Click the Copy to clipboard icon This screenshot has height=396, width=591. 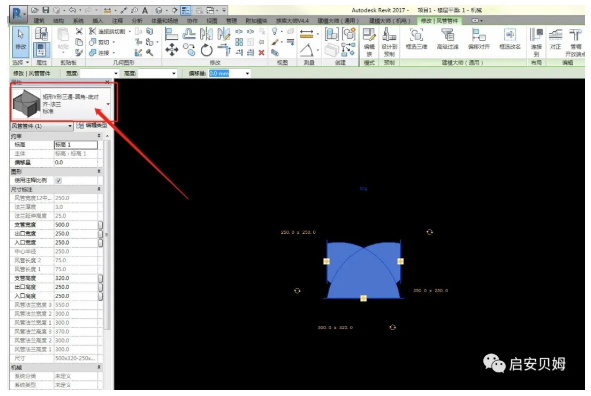[x=79, y=42]
